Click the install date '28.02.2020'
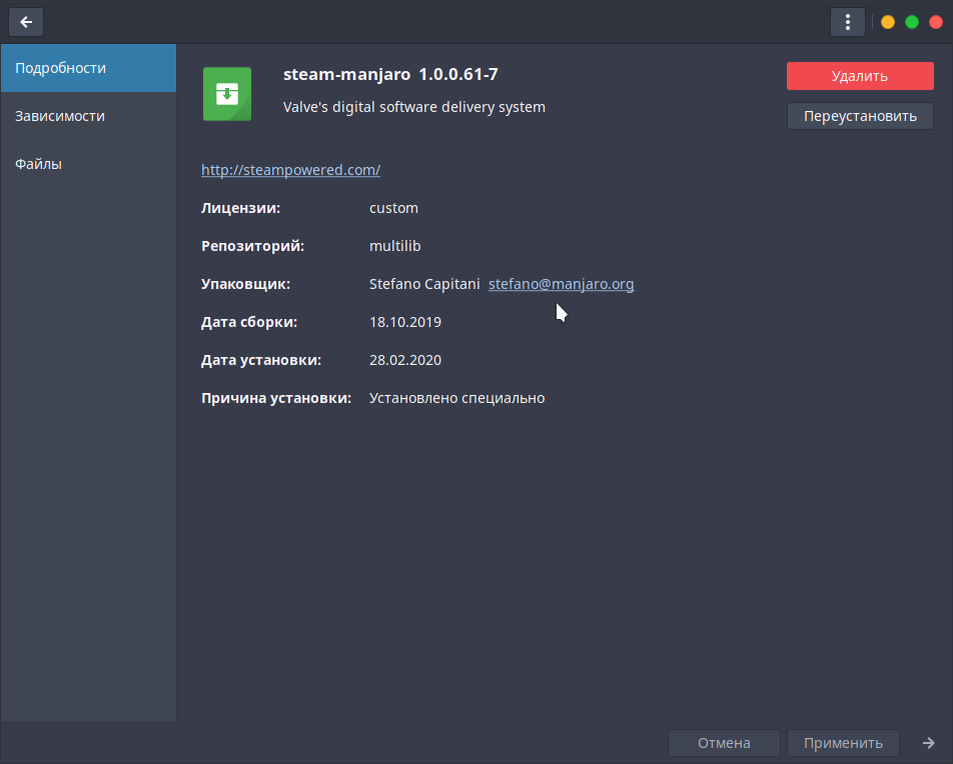This screenshot has width=953, height=764. (x=405, y=360)
